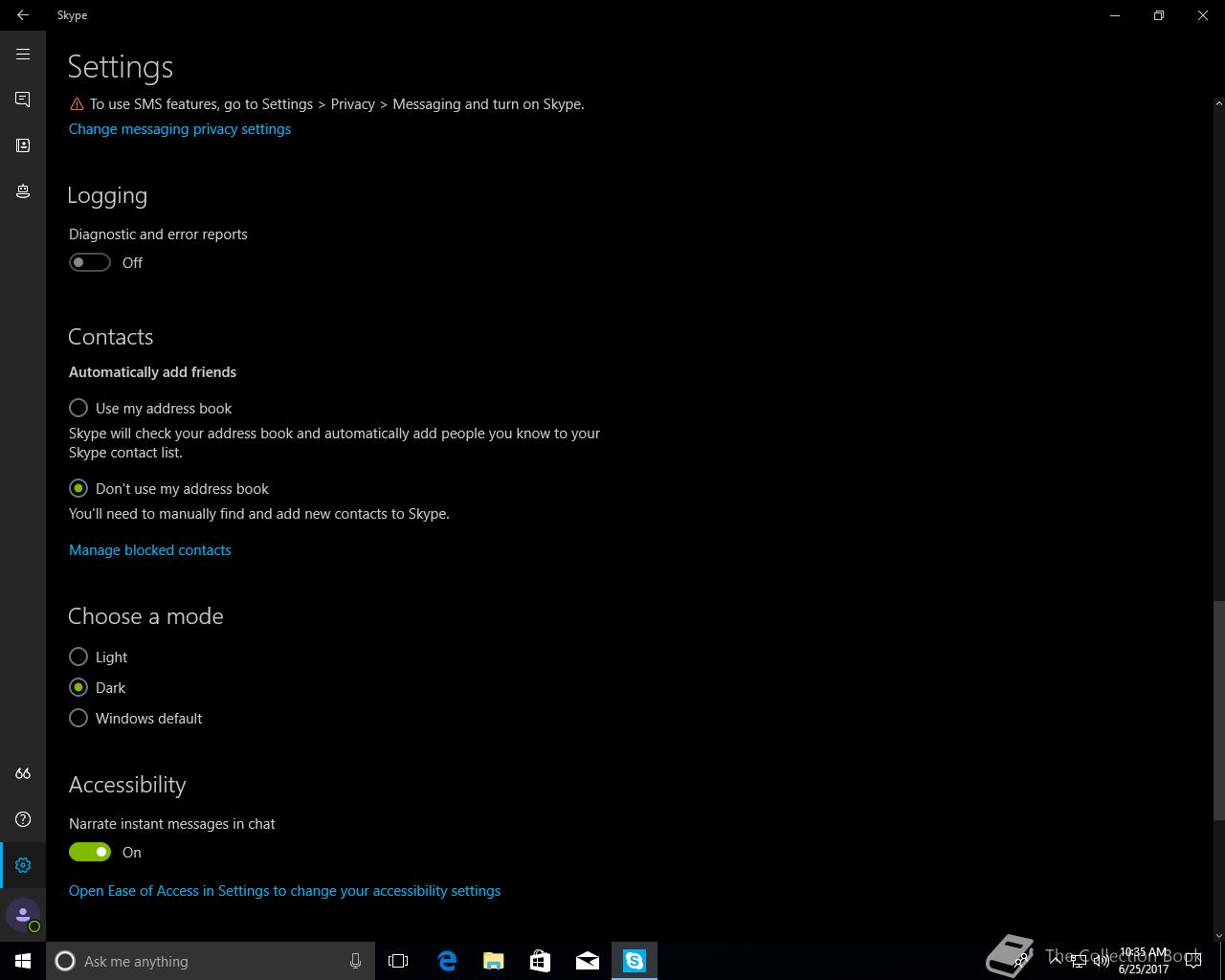Open Task View on the taskbar
This screenshot has width=1225, height=980.
(398, 961)
